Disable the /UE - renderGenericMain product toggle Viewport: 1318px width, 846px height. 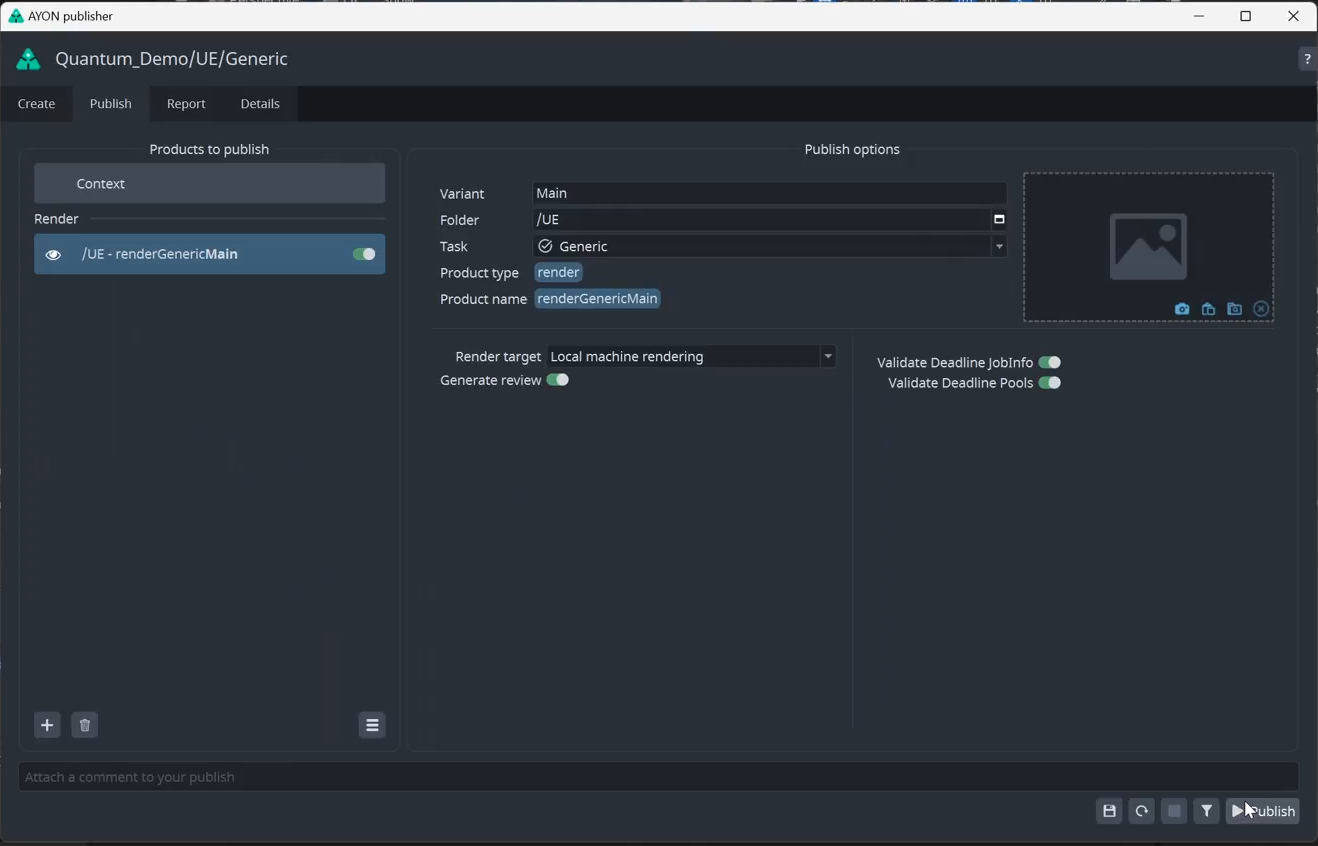pos(364,254)
